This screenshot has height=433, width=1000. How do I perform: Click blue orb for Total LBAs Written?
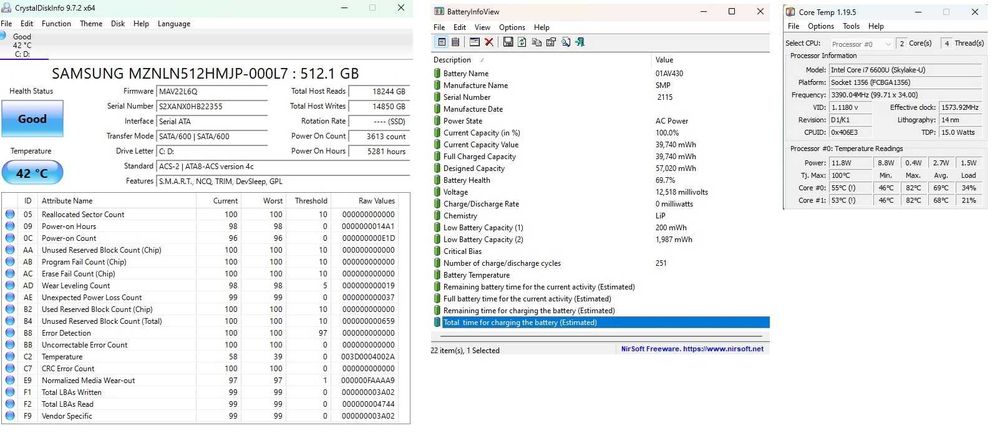(x=10, y=392)
